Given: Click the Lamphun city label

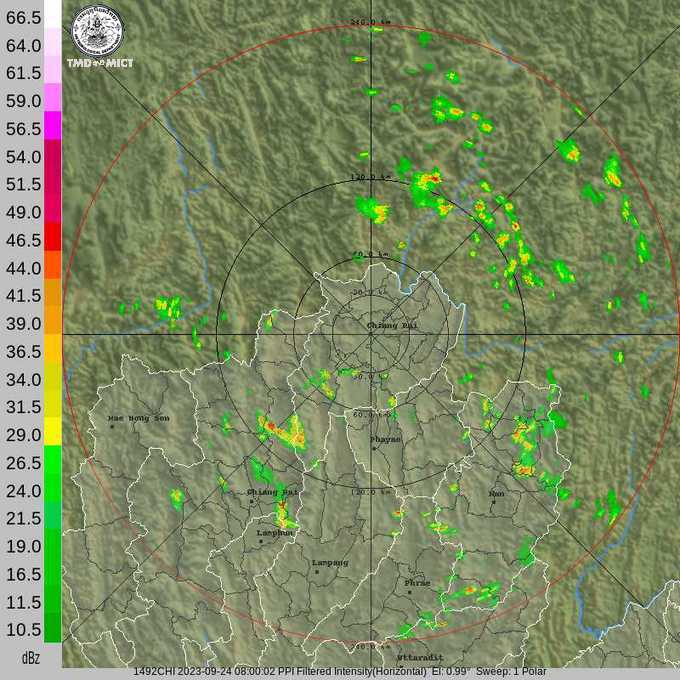Looking at the screenshot, I should point(274,533).
